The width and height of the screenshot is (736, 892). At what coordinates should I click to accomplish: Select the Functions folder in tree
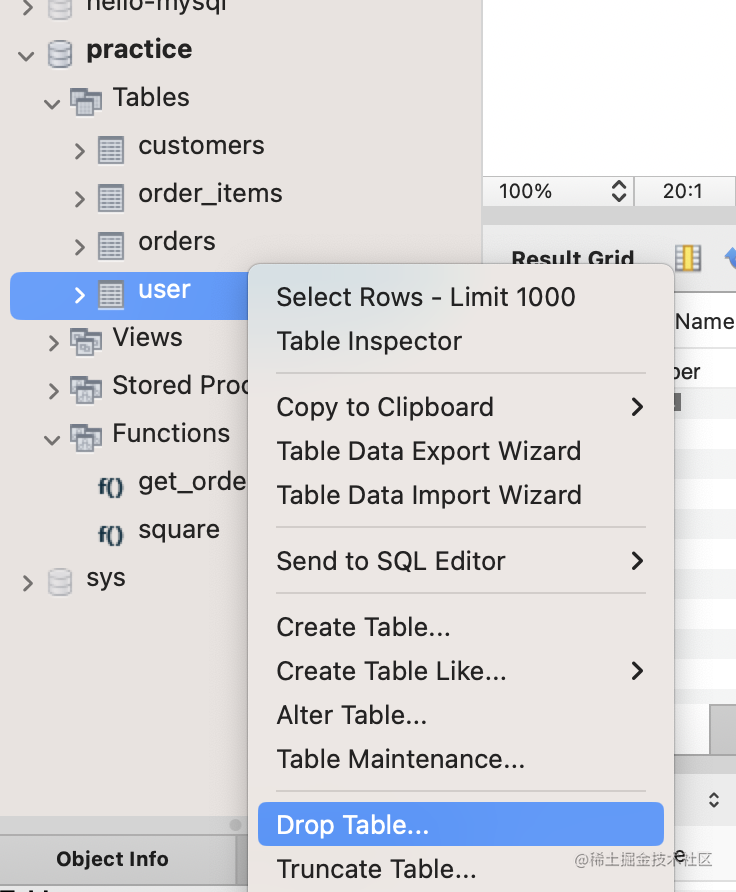[171, 433]
